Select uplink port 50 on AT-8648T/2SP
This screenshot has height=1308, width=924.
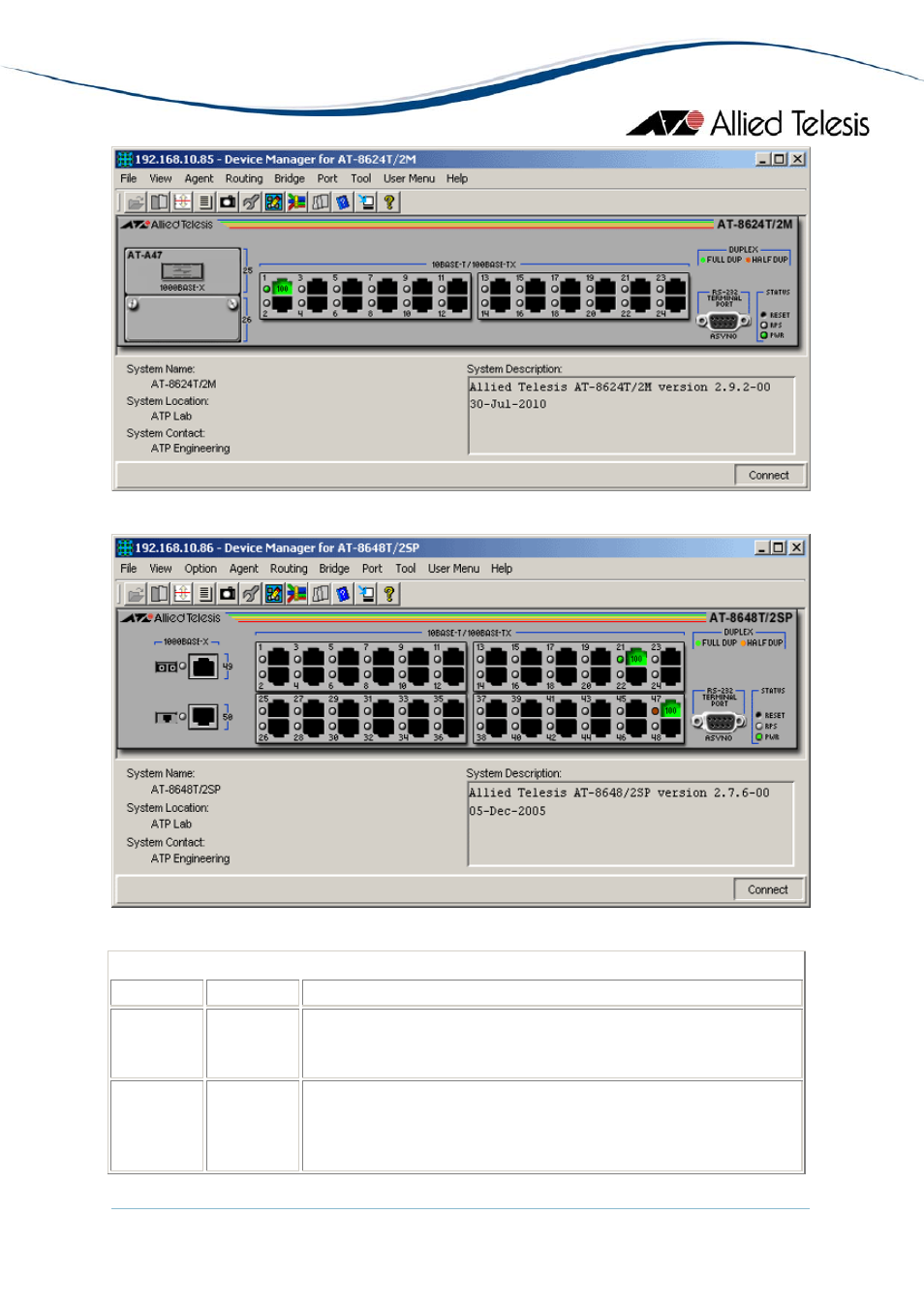coord(203,716)
